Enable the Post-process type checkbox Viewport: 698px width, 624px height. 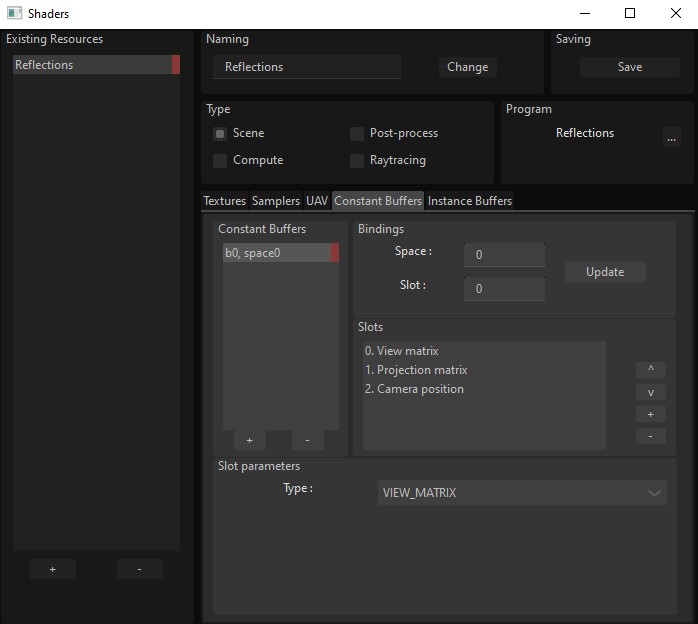[x=357, y=134]
